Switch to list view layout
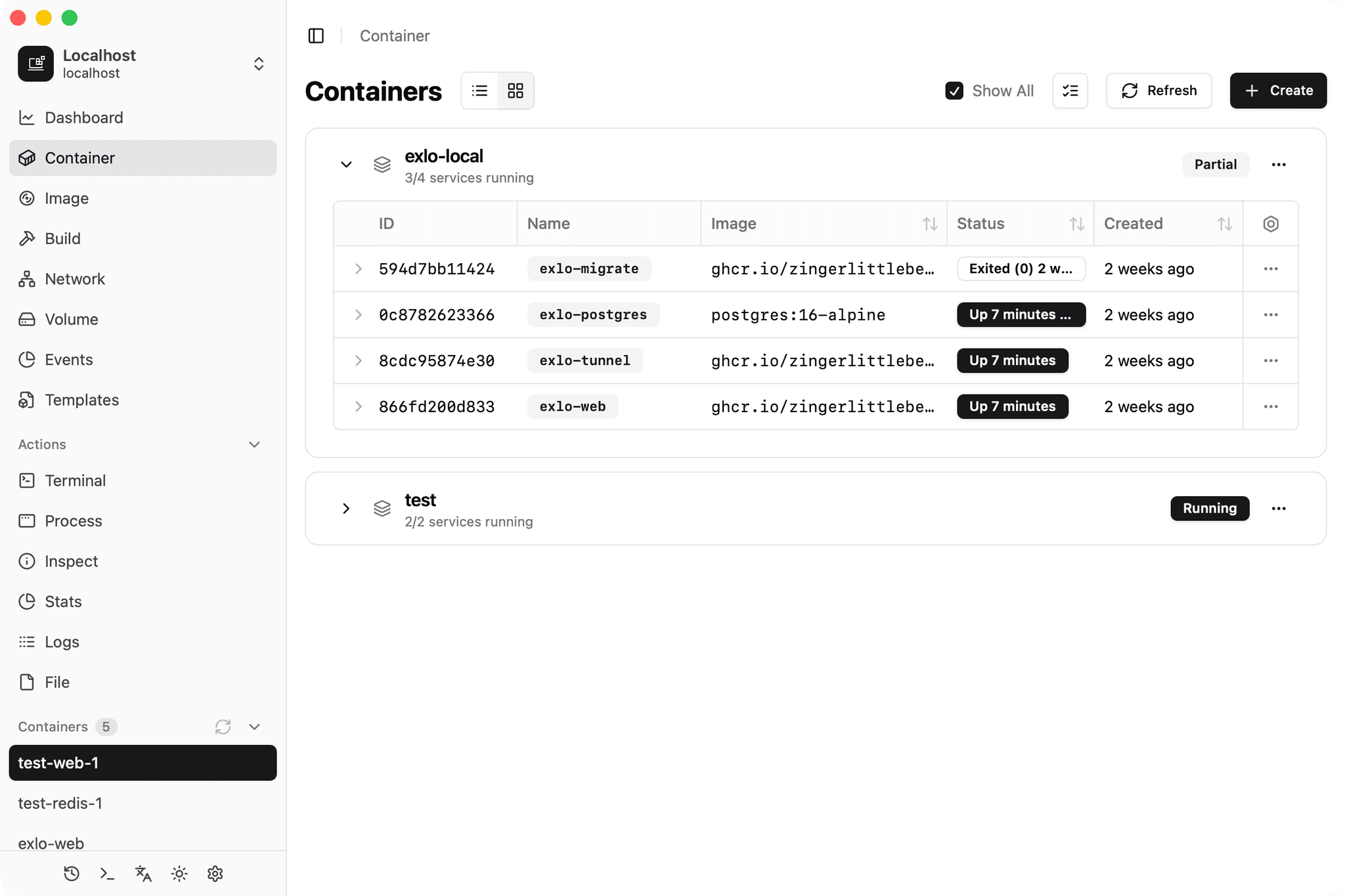The width and height of the screenshot is (1345, 896). tap(479, 91)
